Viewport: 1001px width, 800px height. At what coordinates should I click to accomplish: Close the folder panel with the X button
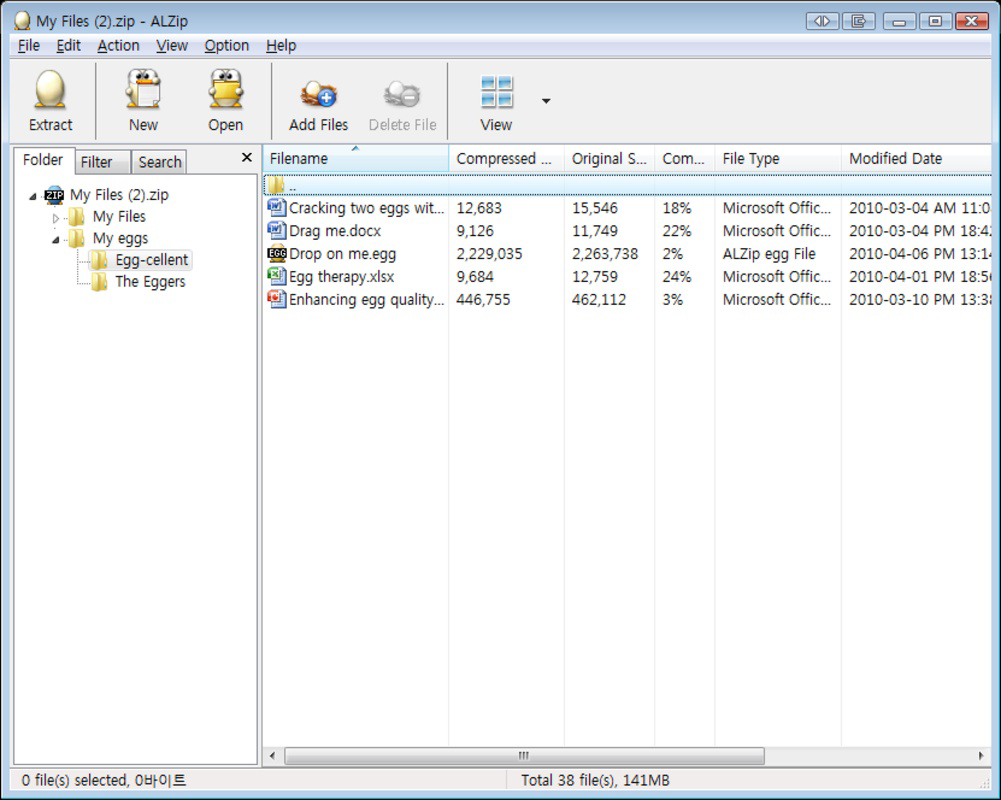pos(246,157)
